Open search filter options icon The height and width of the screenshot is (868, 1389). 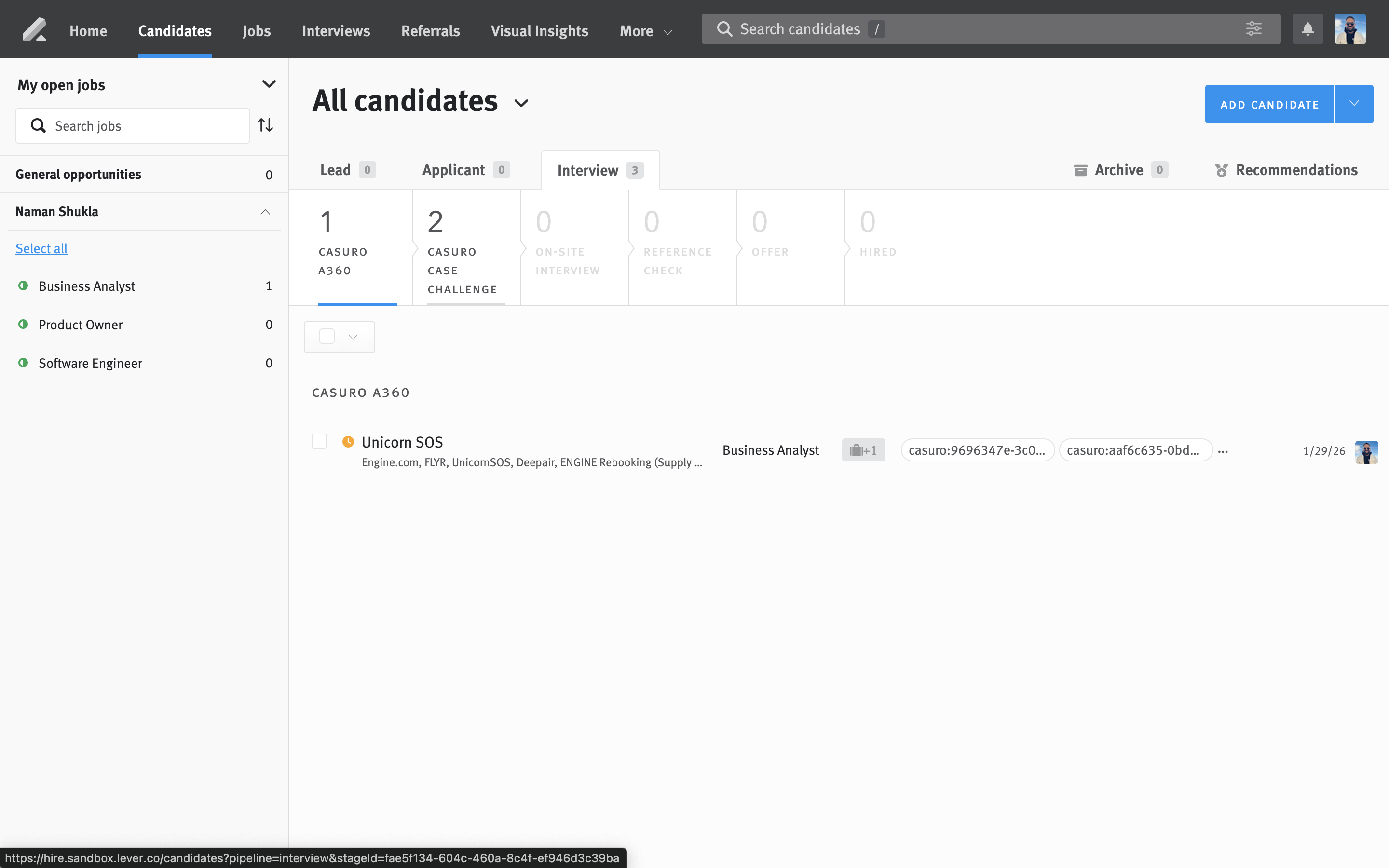click(1253, 29)
